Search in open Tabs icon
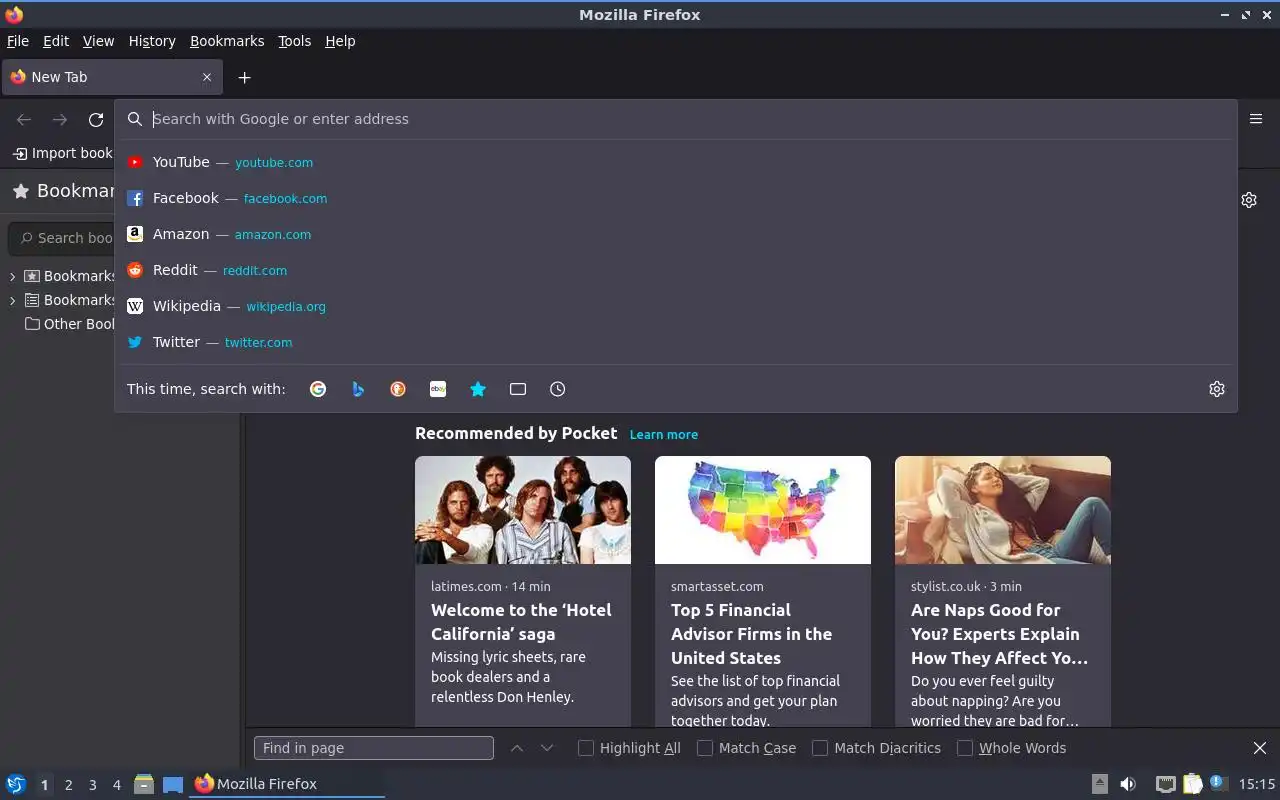 pos(518,389)
